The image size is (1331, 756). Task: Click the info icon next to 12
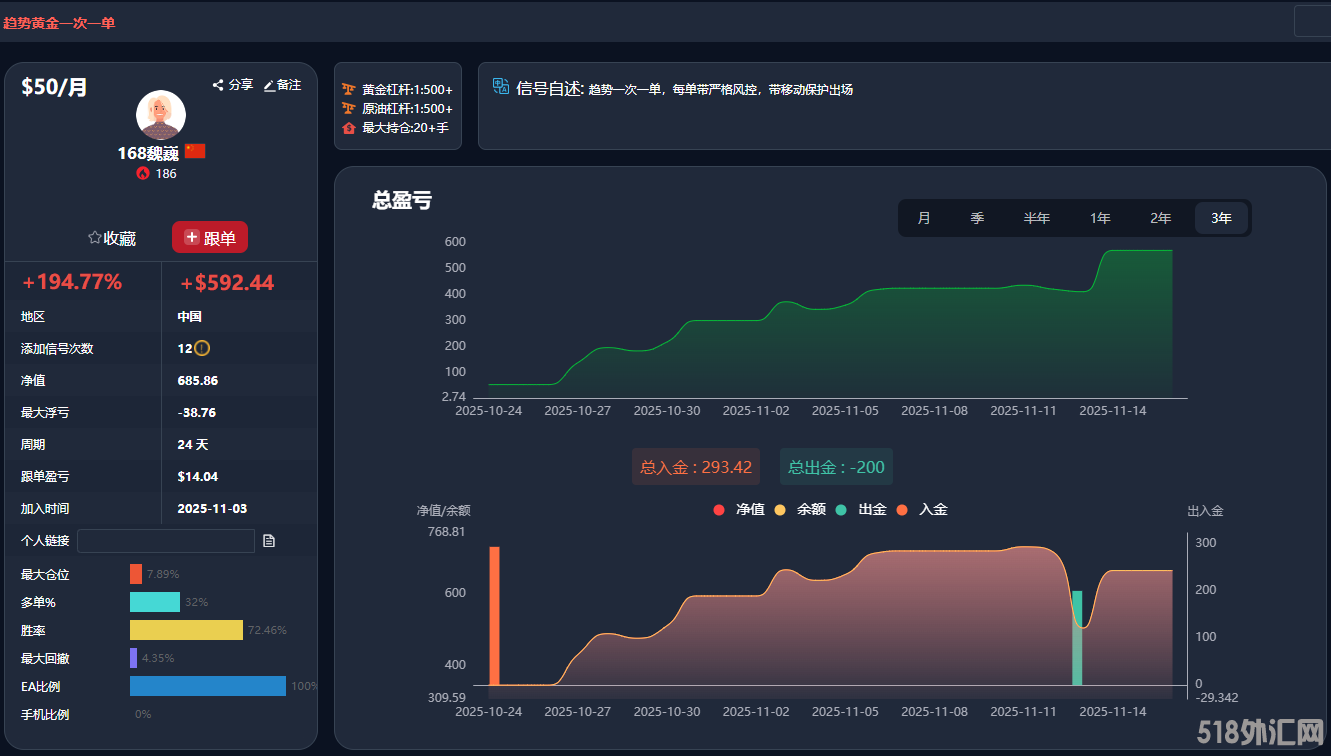(202, 348)
